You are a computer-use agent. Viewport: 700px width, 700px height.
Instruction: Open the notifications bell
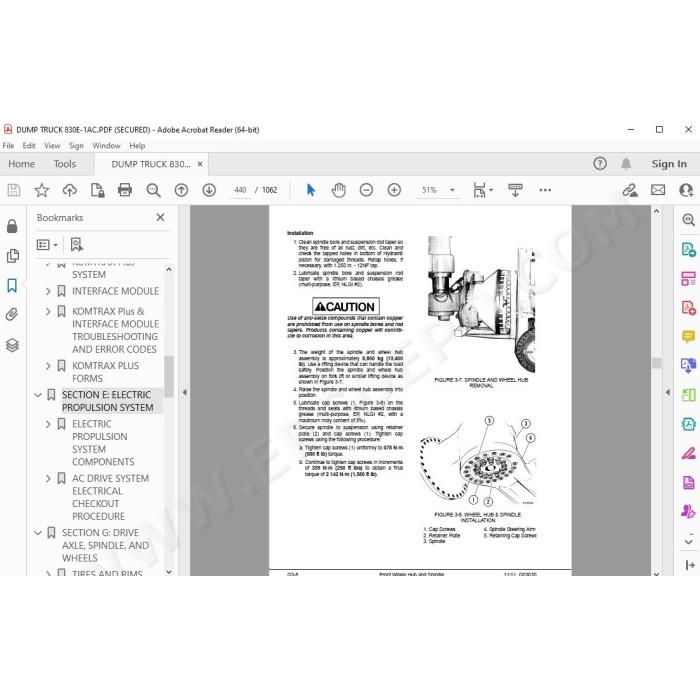pos(626,164)
